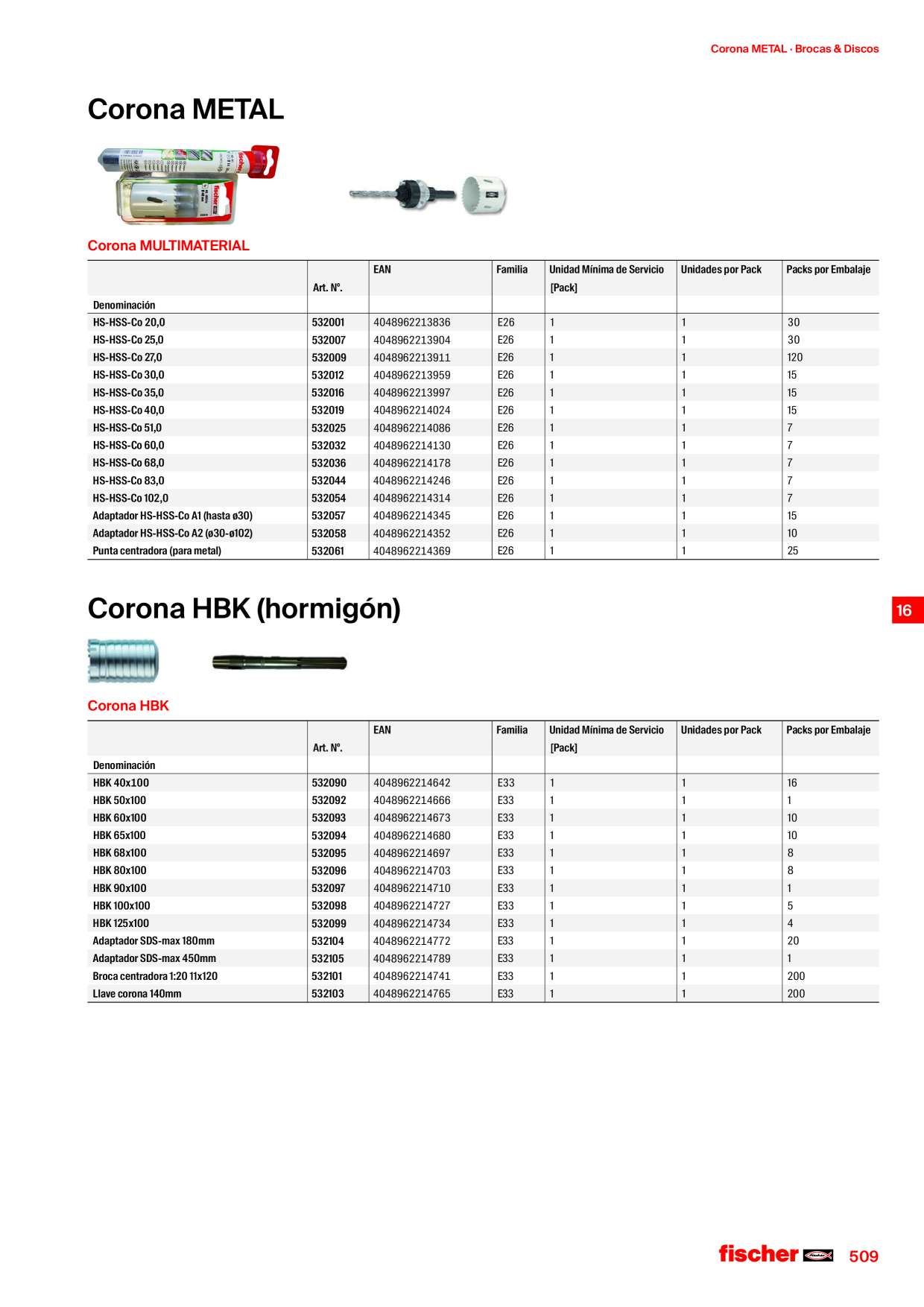Click 'Art. Nº.' header of HBK table
The height and width of the screenshot is (1307, 924).
[328, 748]
